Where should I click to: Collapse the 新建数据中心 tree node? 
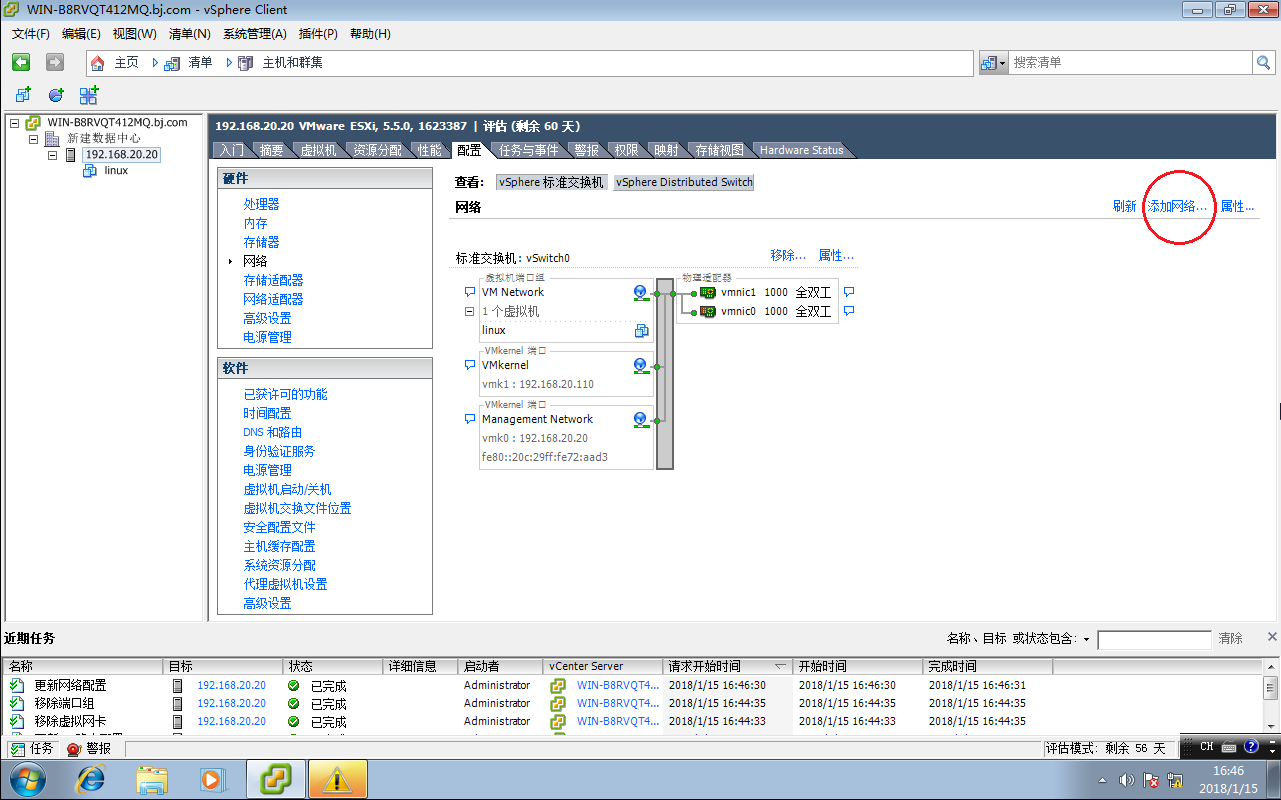click(34, 139)
